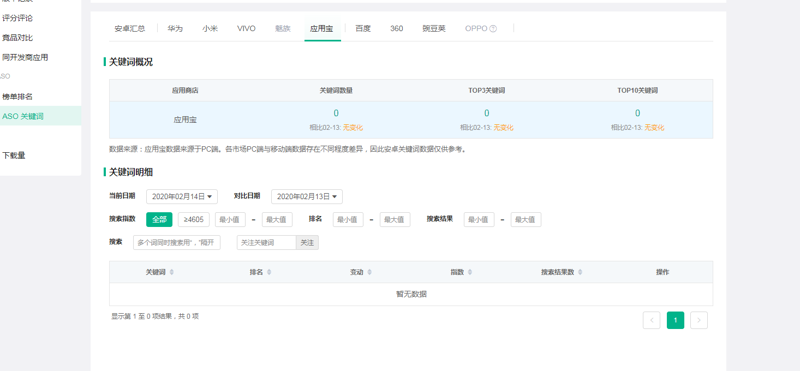Switch to the 小米 tab

[210, 29]
